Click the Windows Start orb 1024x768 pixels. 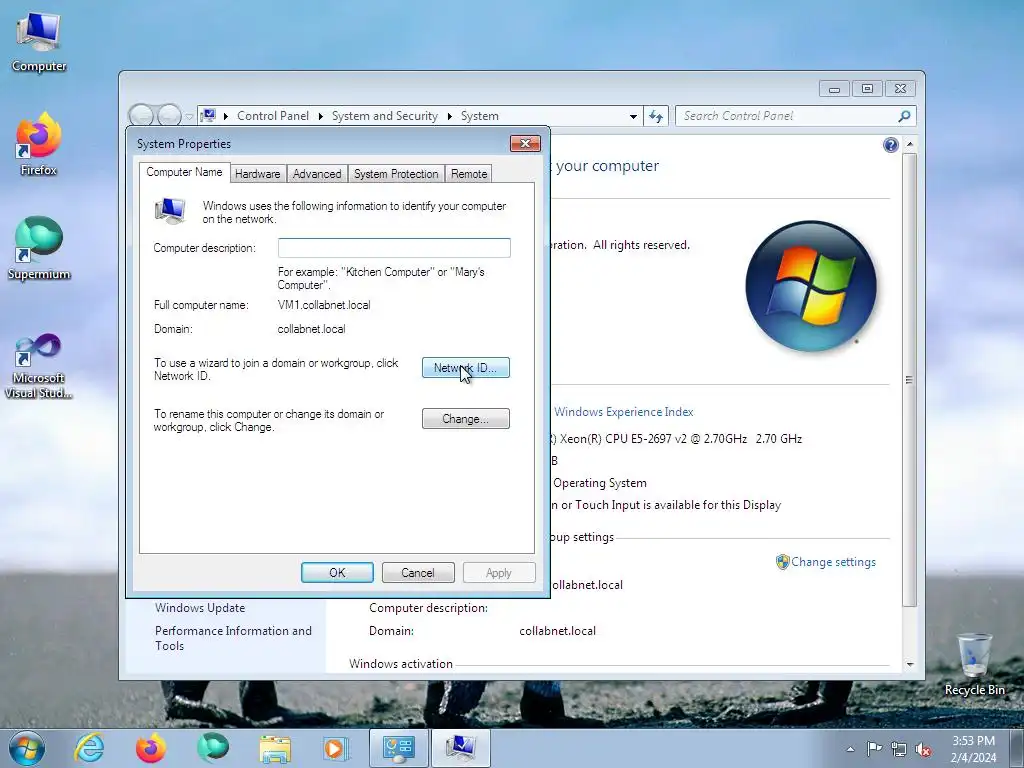[x=27, y=748]
